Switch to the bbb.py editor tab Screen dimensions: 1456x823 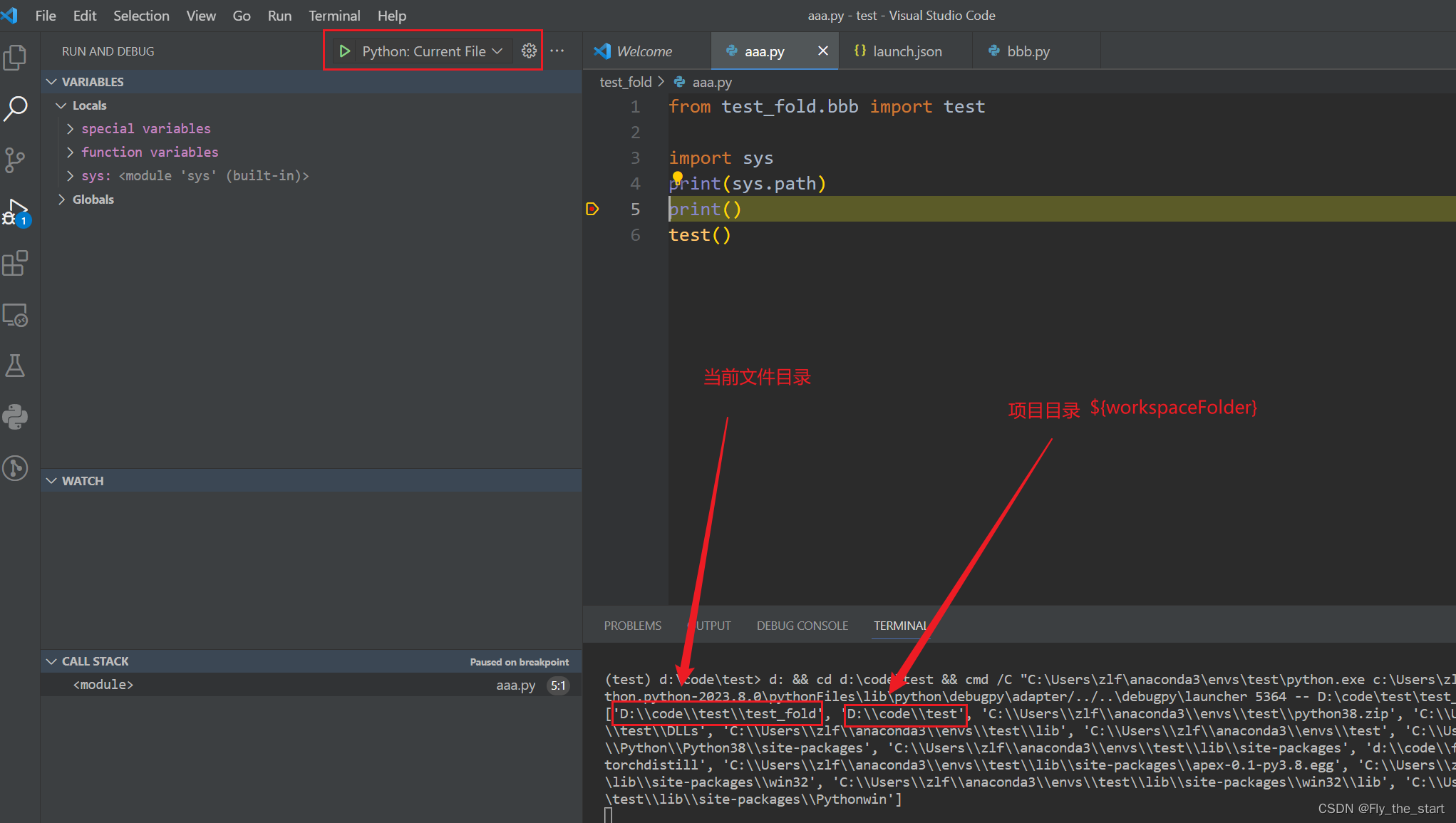pyautogui.click(x=1028, y=51)
